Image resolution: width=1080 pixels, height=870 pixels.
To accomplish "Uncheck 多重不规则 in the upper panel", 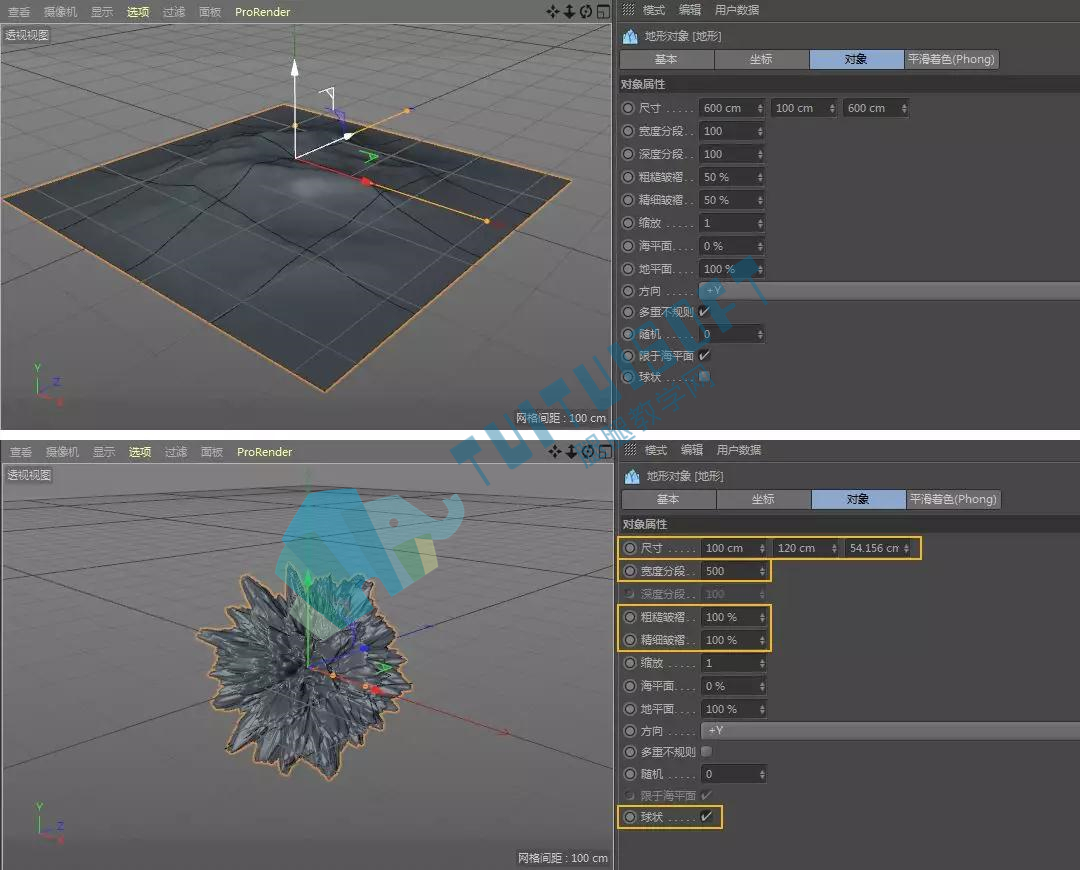I will pos(704,312).
